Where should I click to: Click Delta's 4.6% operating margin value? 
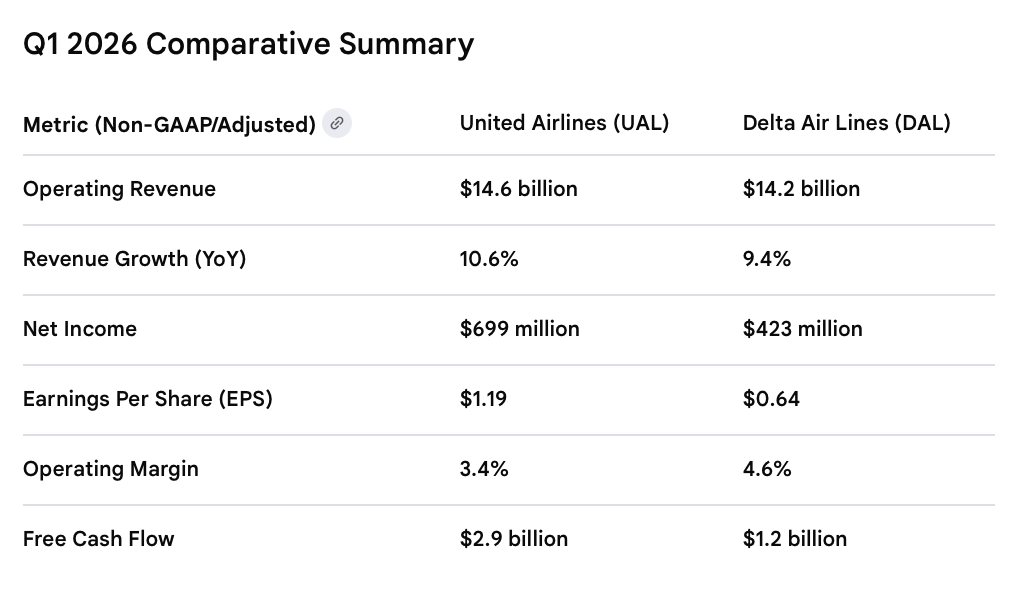(767, 469)
